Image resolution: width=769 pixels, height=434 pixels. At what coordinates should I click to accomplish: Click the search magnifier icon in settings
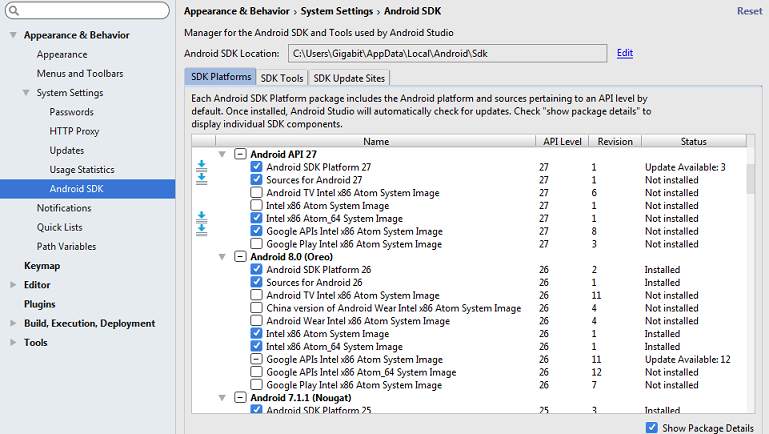tap(14, 10)
